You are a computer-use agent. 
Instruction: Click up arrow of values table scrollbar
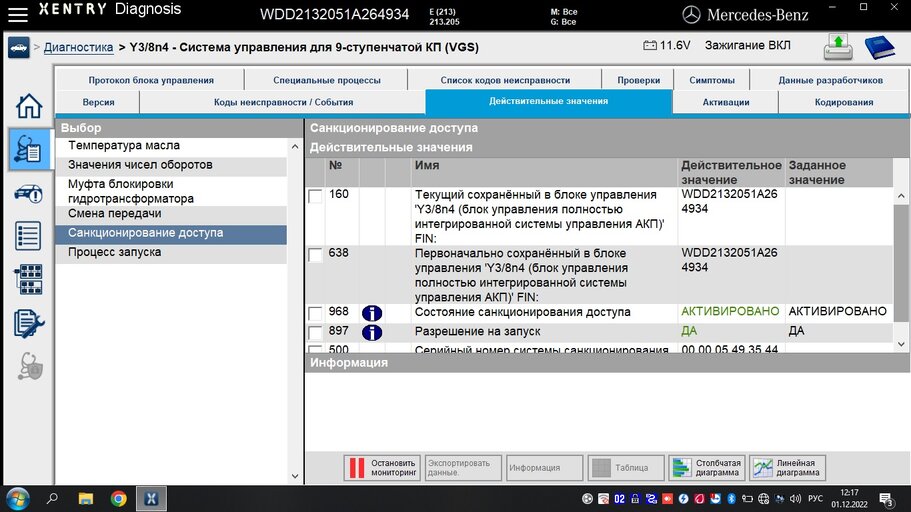[x=901, y=196]
